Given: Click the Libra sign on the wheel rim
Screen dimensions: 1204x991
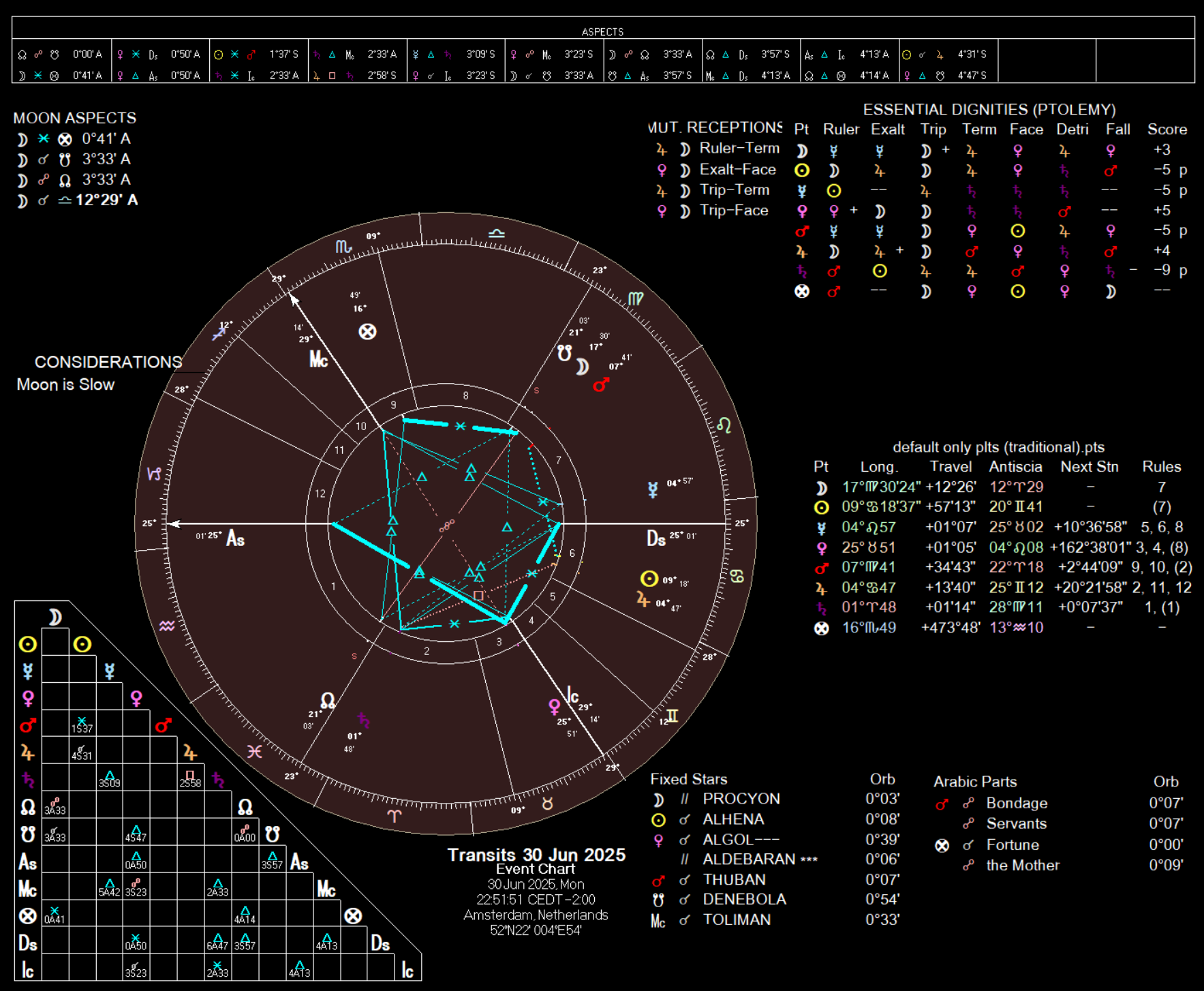Looking at the screenshot, I should click(x=497, y=233).
